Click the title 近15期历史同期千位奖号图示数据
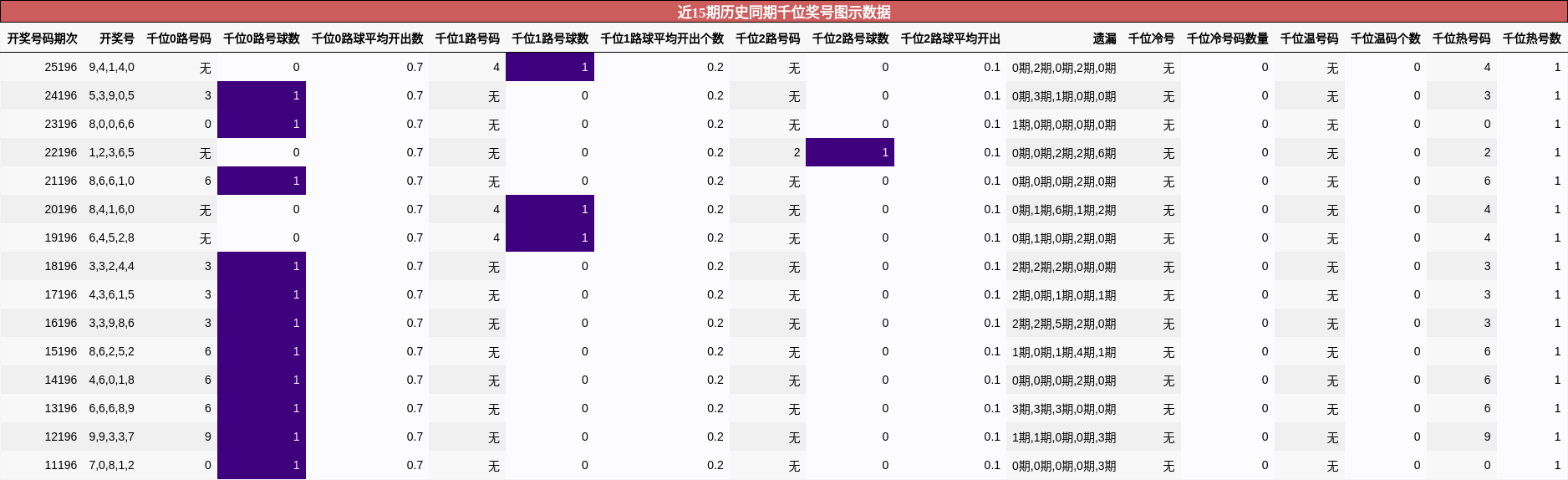1568x480 pixels. 784,12
